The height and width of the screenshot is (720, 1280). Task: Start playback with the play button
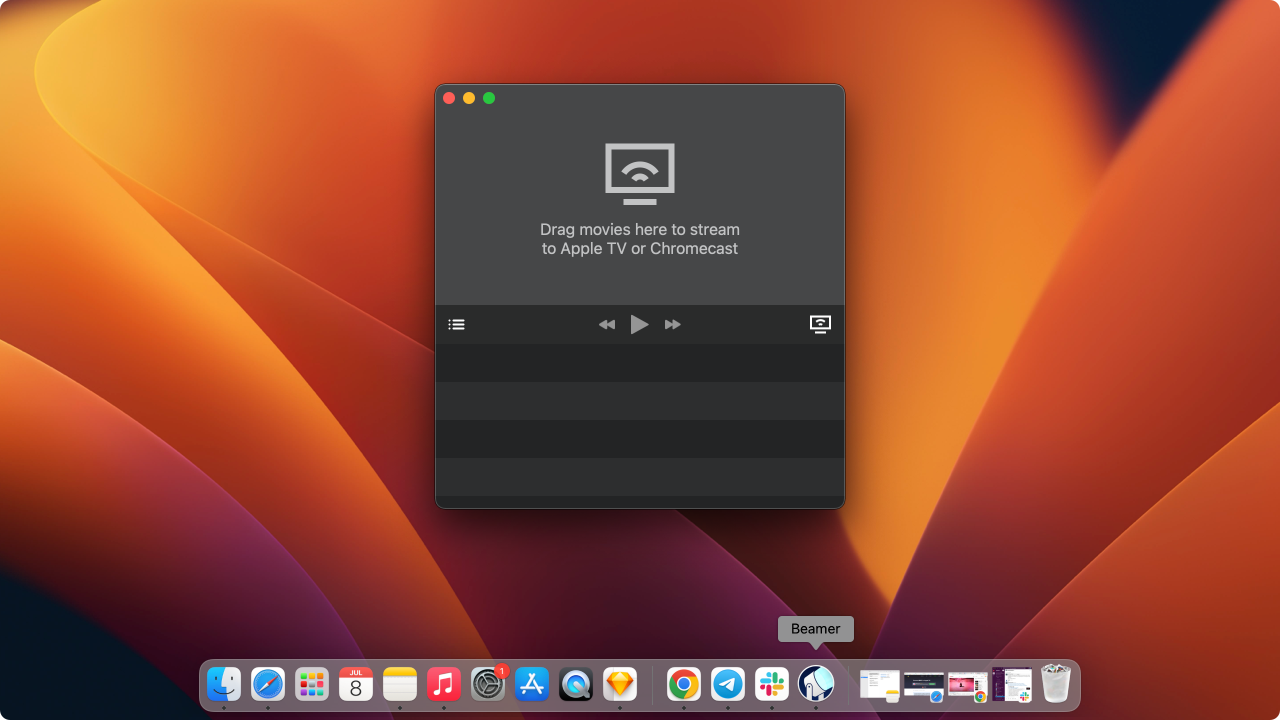coord(639,324)
